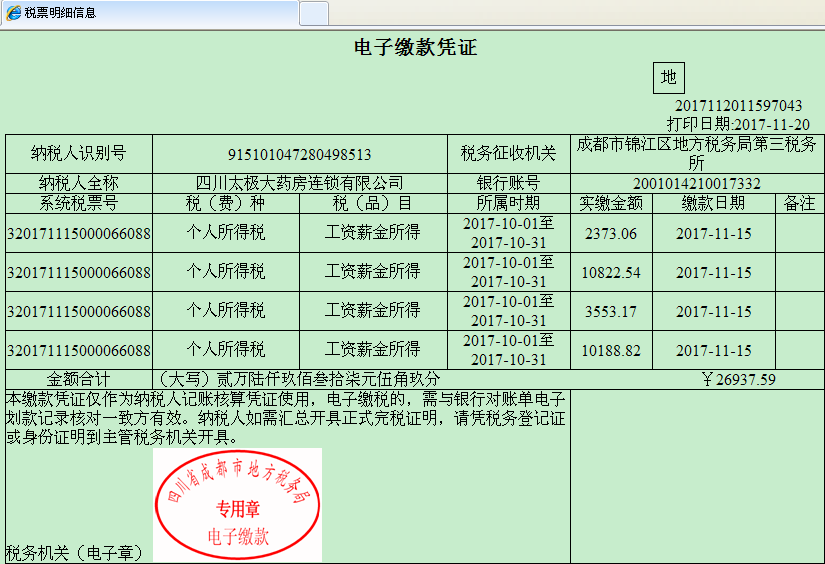Click the 本缴款凭证 notice paragraph
The height and width of the screenshot is (564, 825).
tap(286, 418)
